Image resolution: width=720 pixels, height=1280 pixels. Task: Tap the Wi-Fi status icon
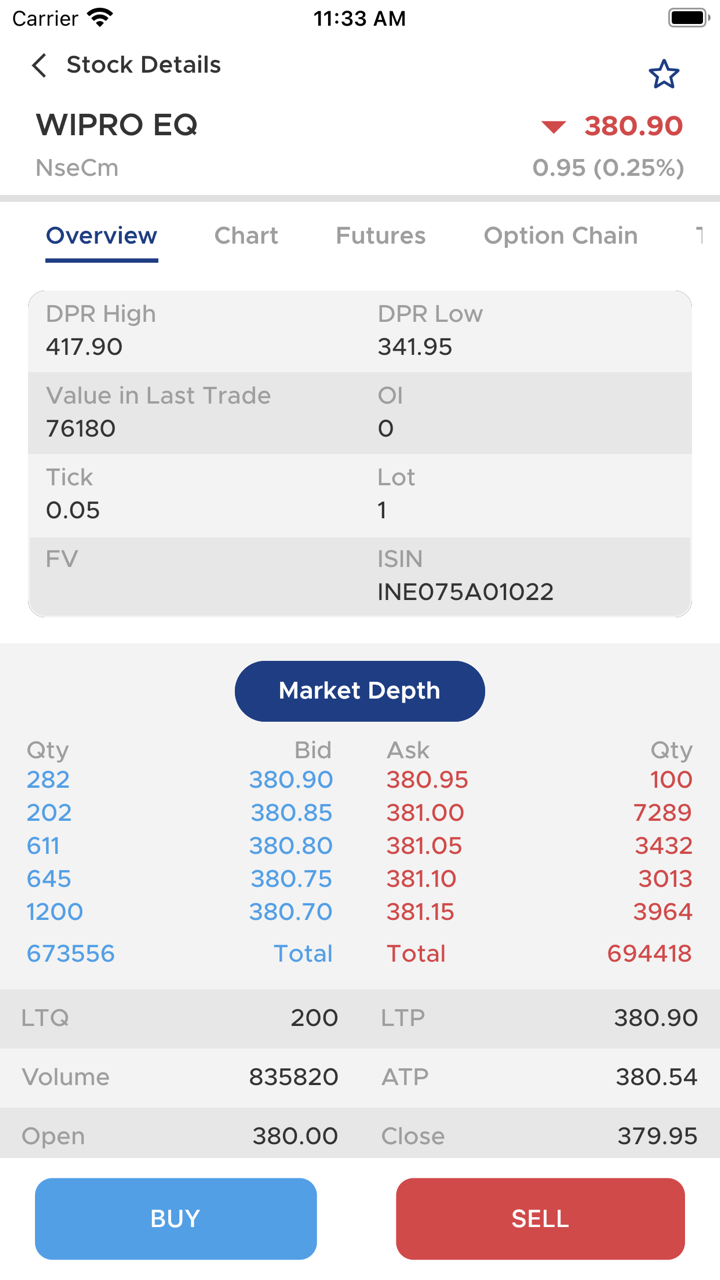point(100,18)
